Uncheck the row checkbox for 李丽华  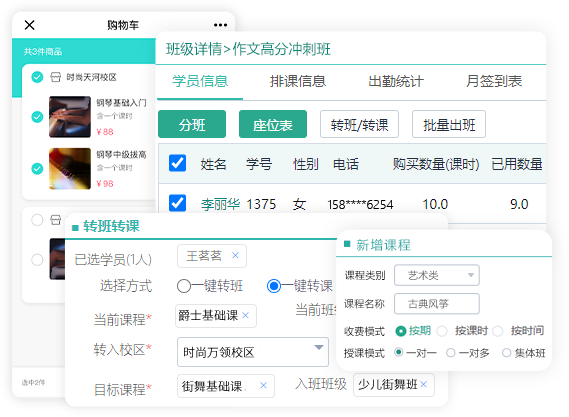click(177, 203)
